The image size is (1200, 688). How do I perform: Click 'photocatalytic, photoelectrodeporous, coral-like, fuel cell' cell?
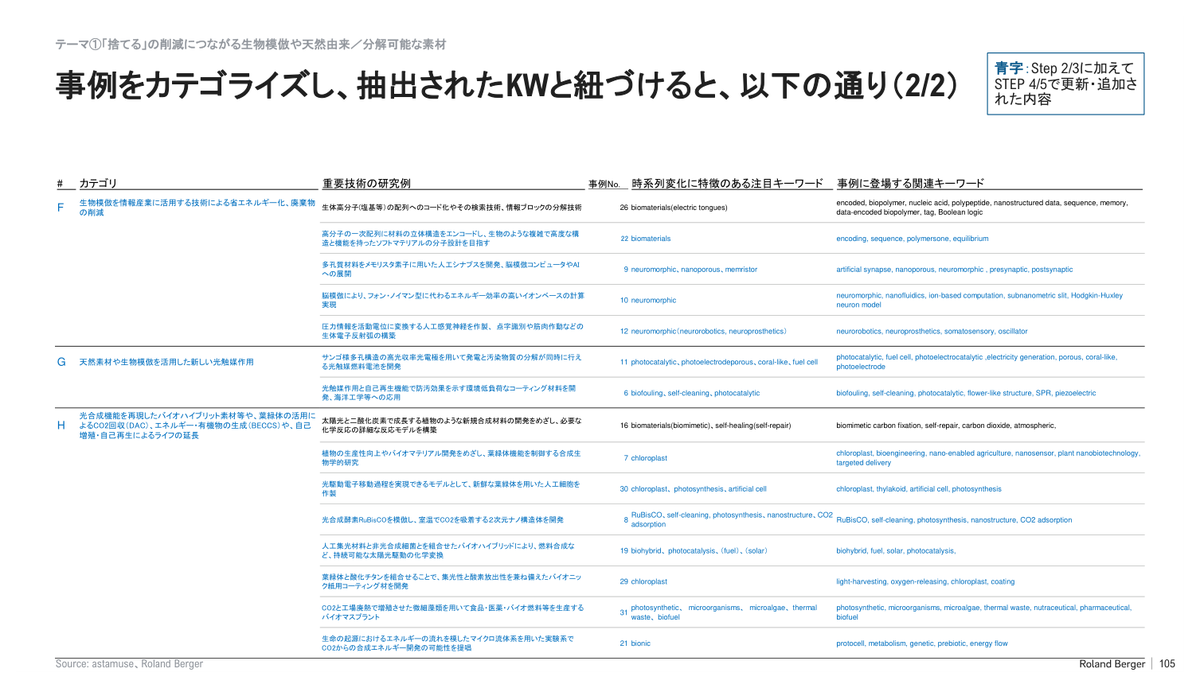point(724,362)
